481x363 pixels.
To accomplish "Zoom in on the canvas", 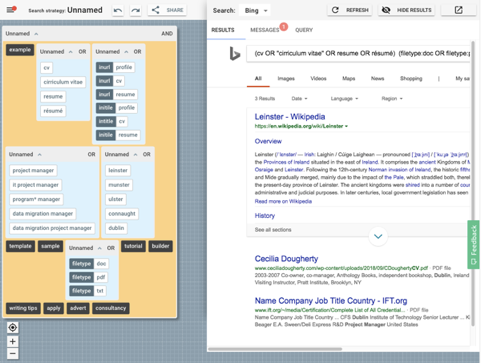I will [13, 341].
